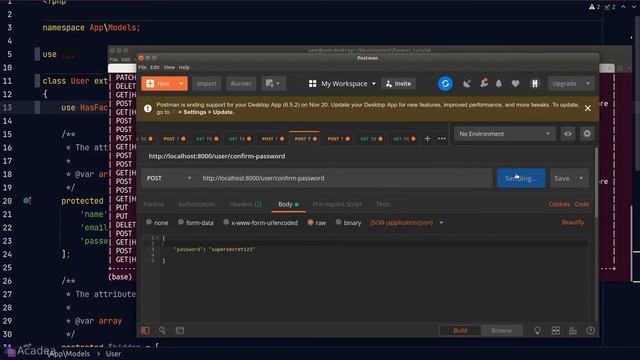
Task: Open manage environments gear icon
Action: pyautogui.click(x=587, y=133)
